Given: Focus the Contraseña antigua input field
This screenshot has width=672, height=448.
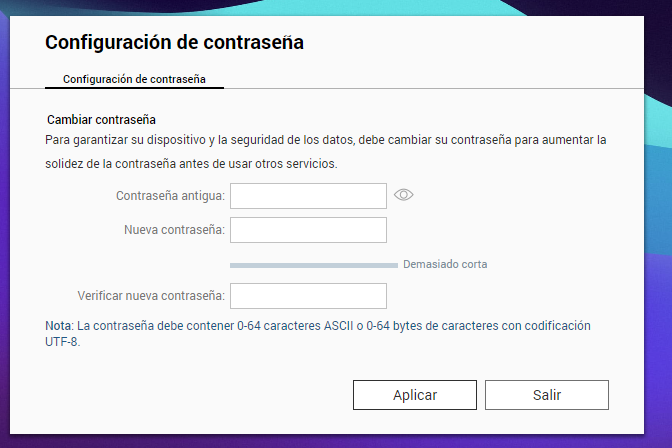Looking at the screenshot, I should pyautogui.click(x=308, y=196).
